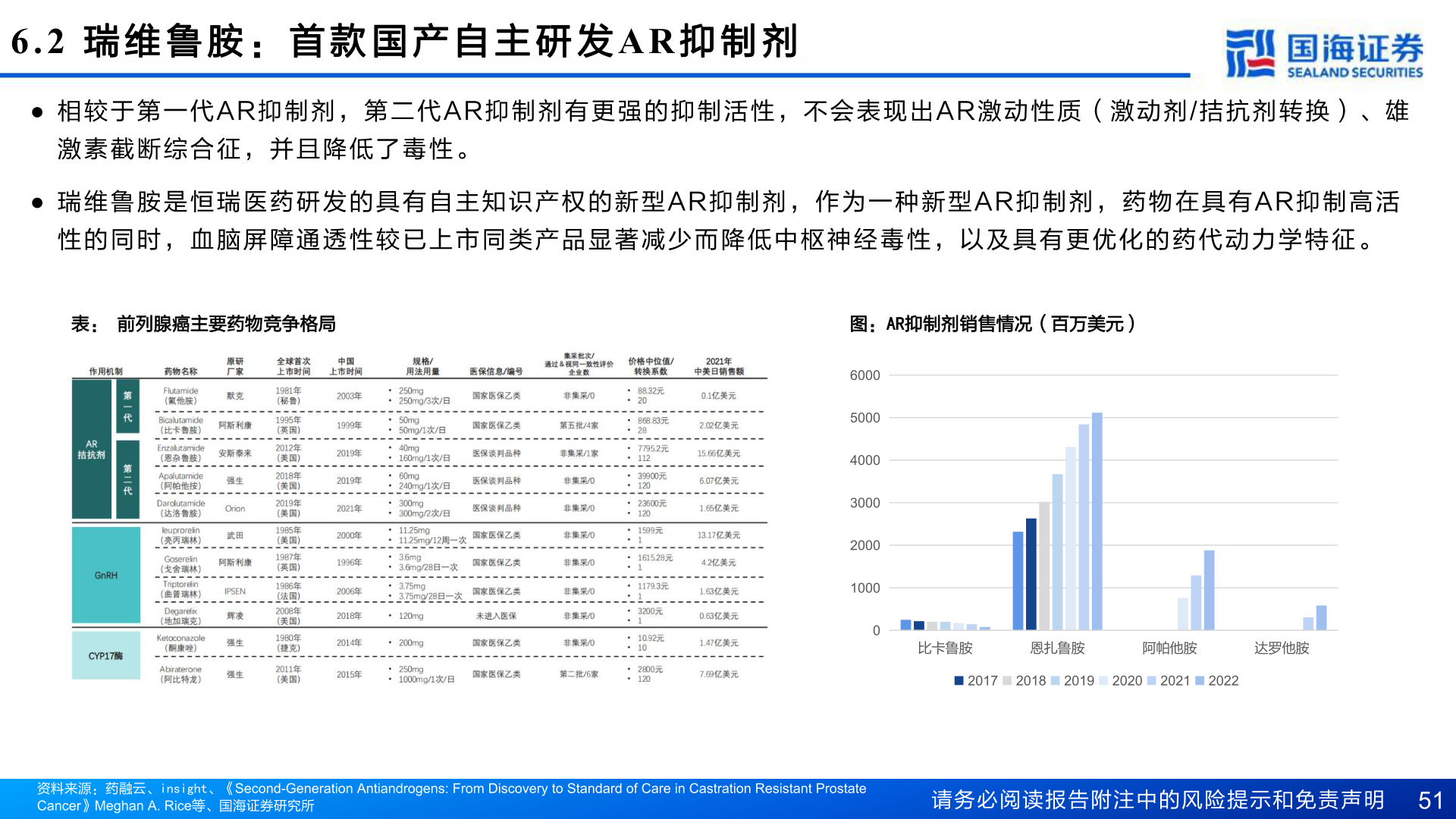The image size is (1456, 819).
Task: Click the 比卡鲁胺 axis label
Action: coord(945,648)
